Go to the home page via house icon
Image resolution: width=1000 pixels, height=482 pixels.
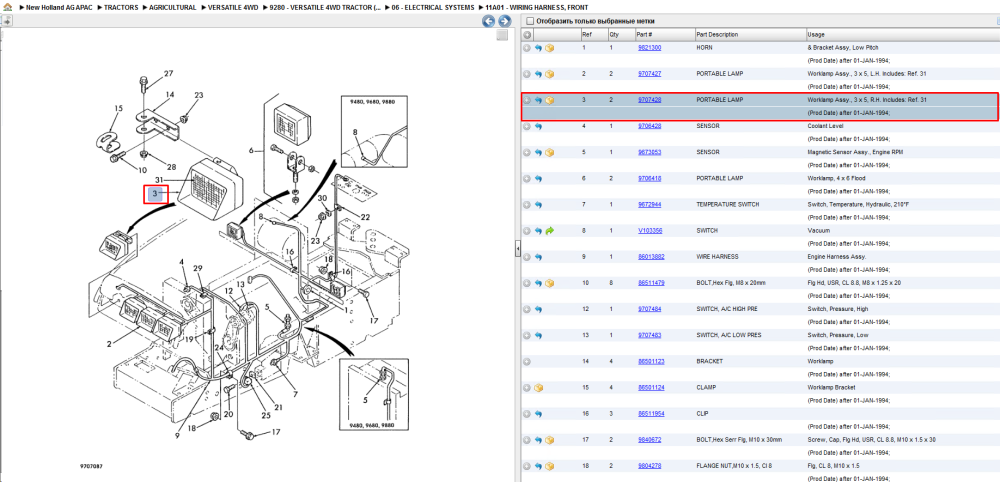(7, 7)
